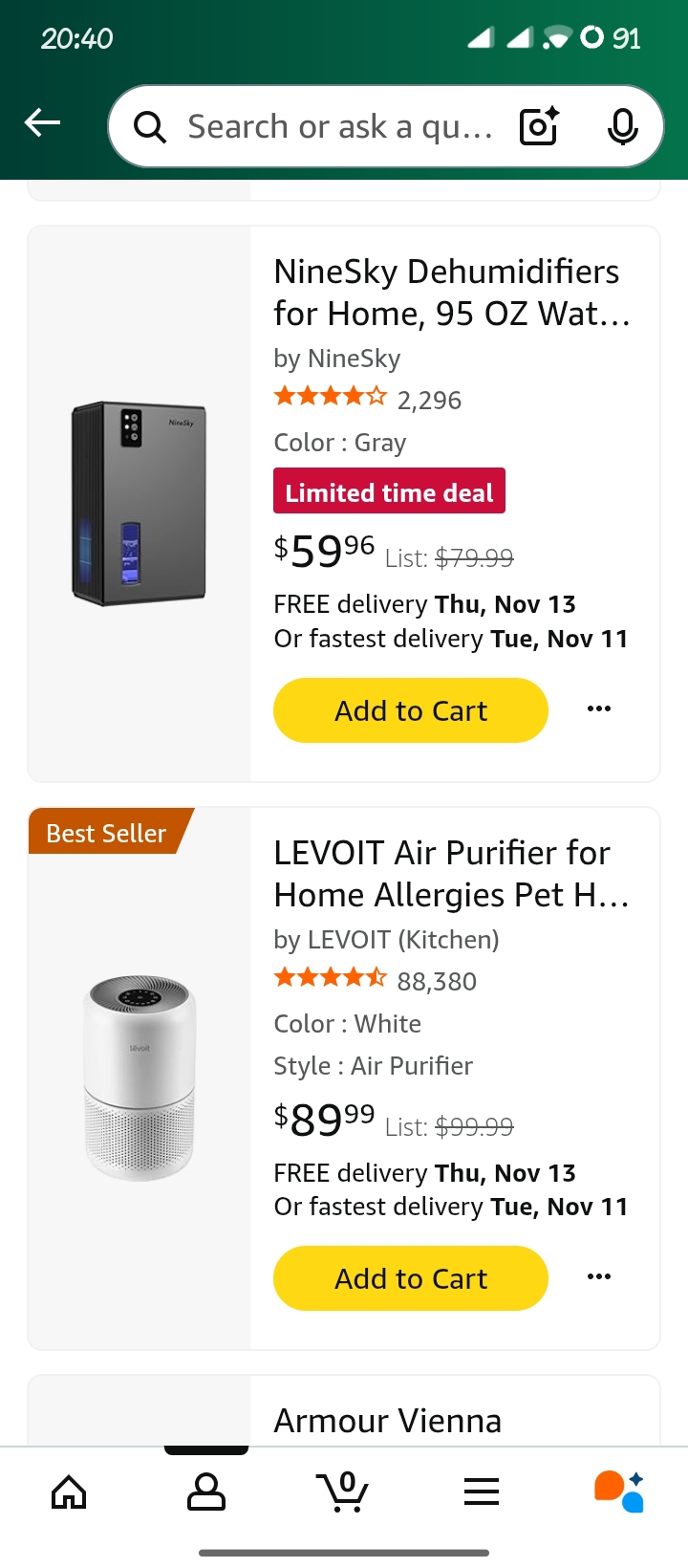Tap the microphone voice search icon
This screenshot has width=688, height=1568.
623,126
